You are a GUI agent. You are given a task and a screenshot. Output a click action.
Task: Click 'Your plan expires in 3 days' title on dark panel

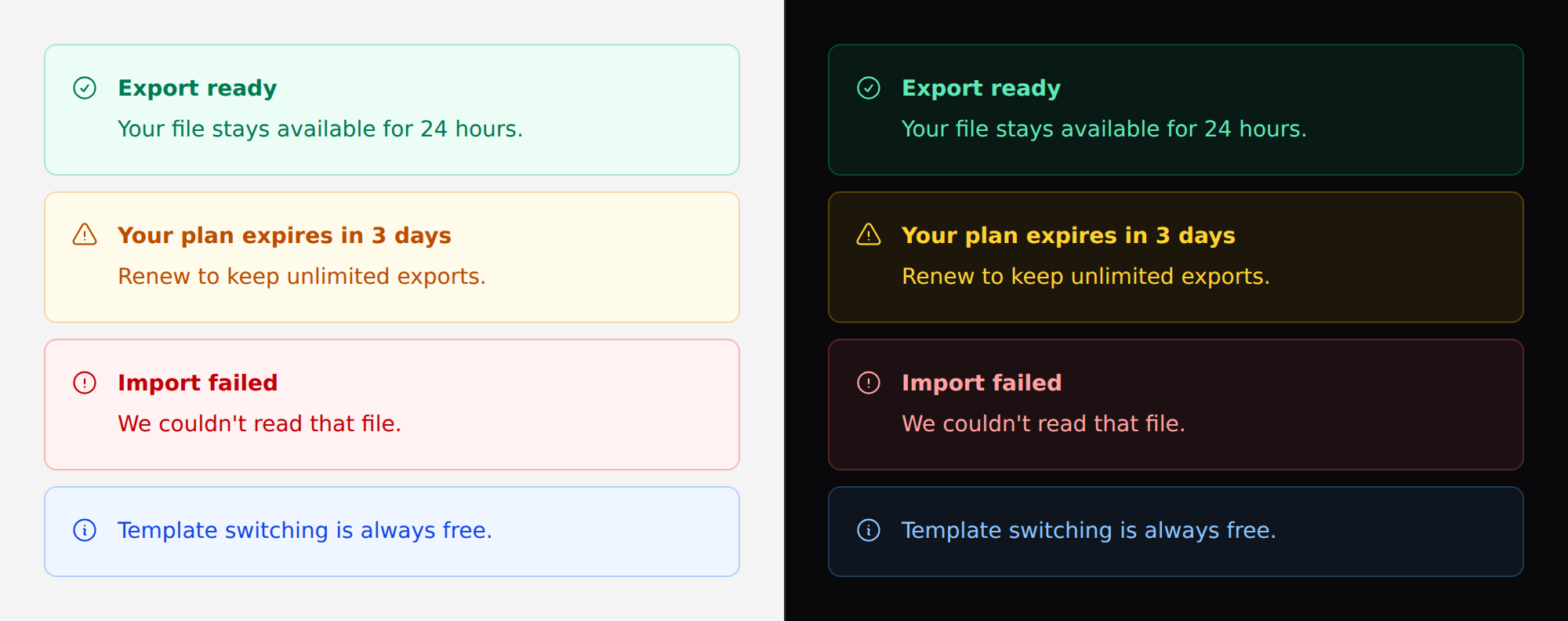click(x=1069, y=235)
